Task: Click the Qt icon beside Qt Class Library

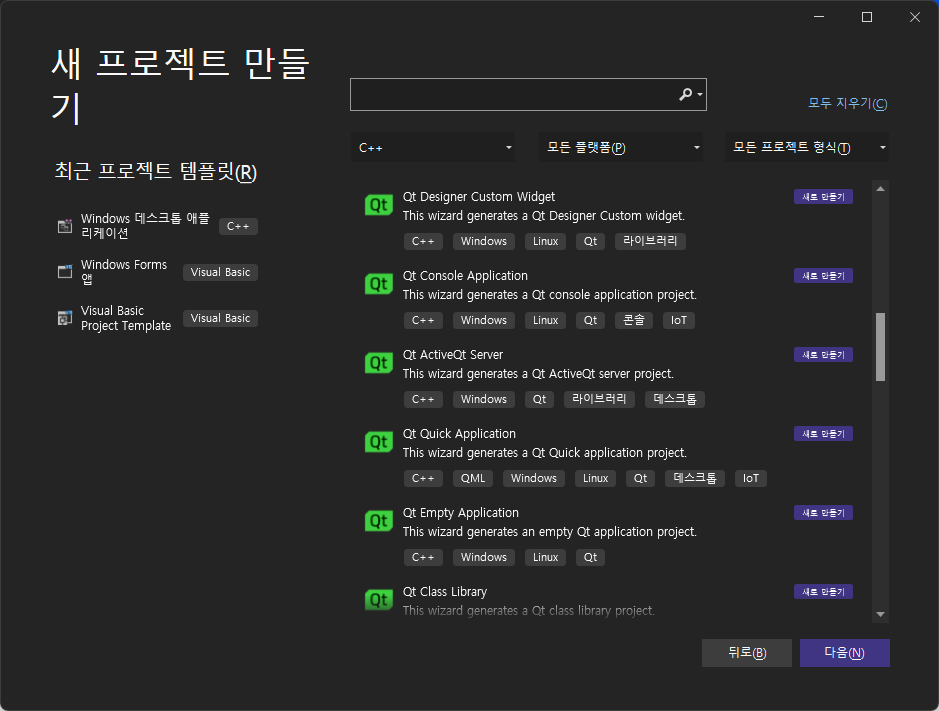Action: pos(378,600)
